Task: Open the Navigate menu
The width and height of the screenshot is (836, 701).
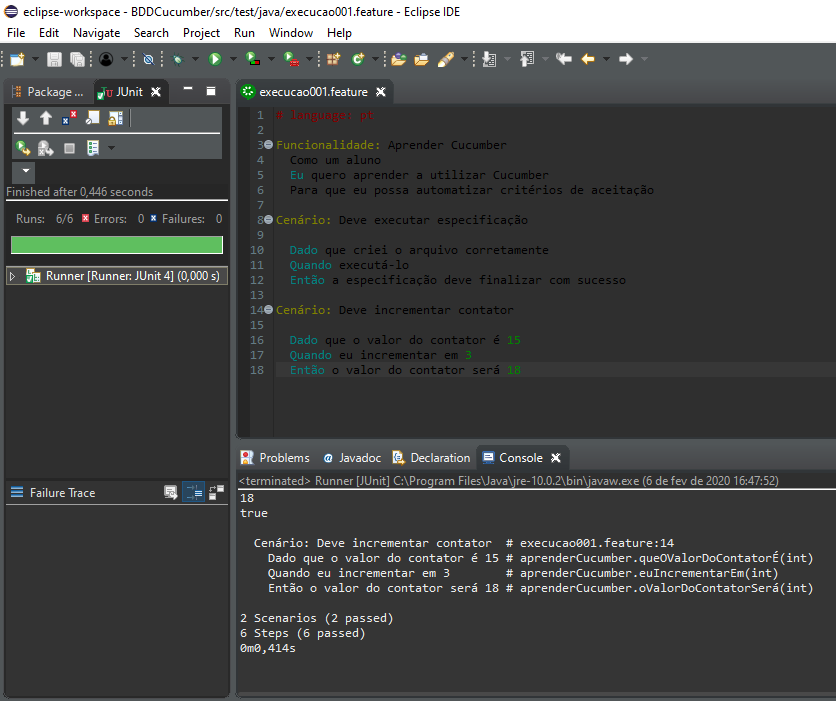Action: (x=97, y=33)
